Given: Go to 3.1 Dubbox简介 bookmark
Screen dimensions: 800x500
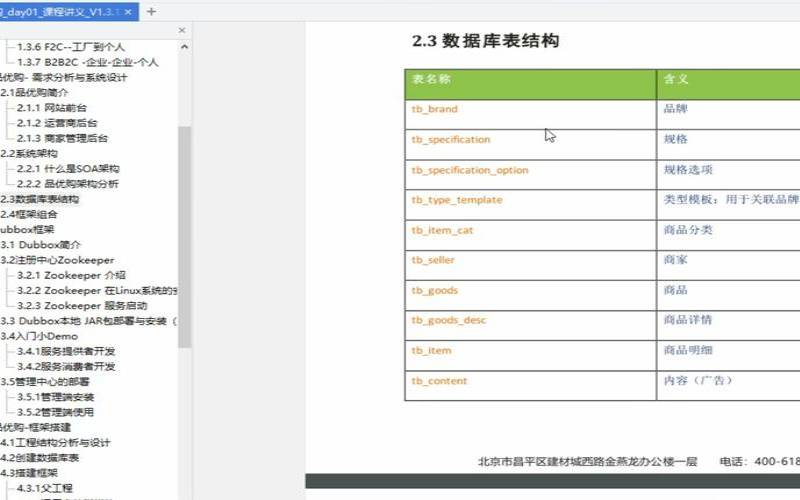Looking at the screenshot, I should click(x=40, y=245).
